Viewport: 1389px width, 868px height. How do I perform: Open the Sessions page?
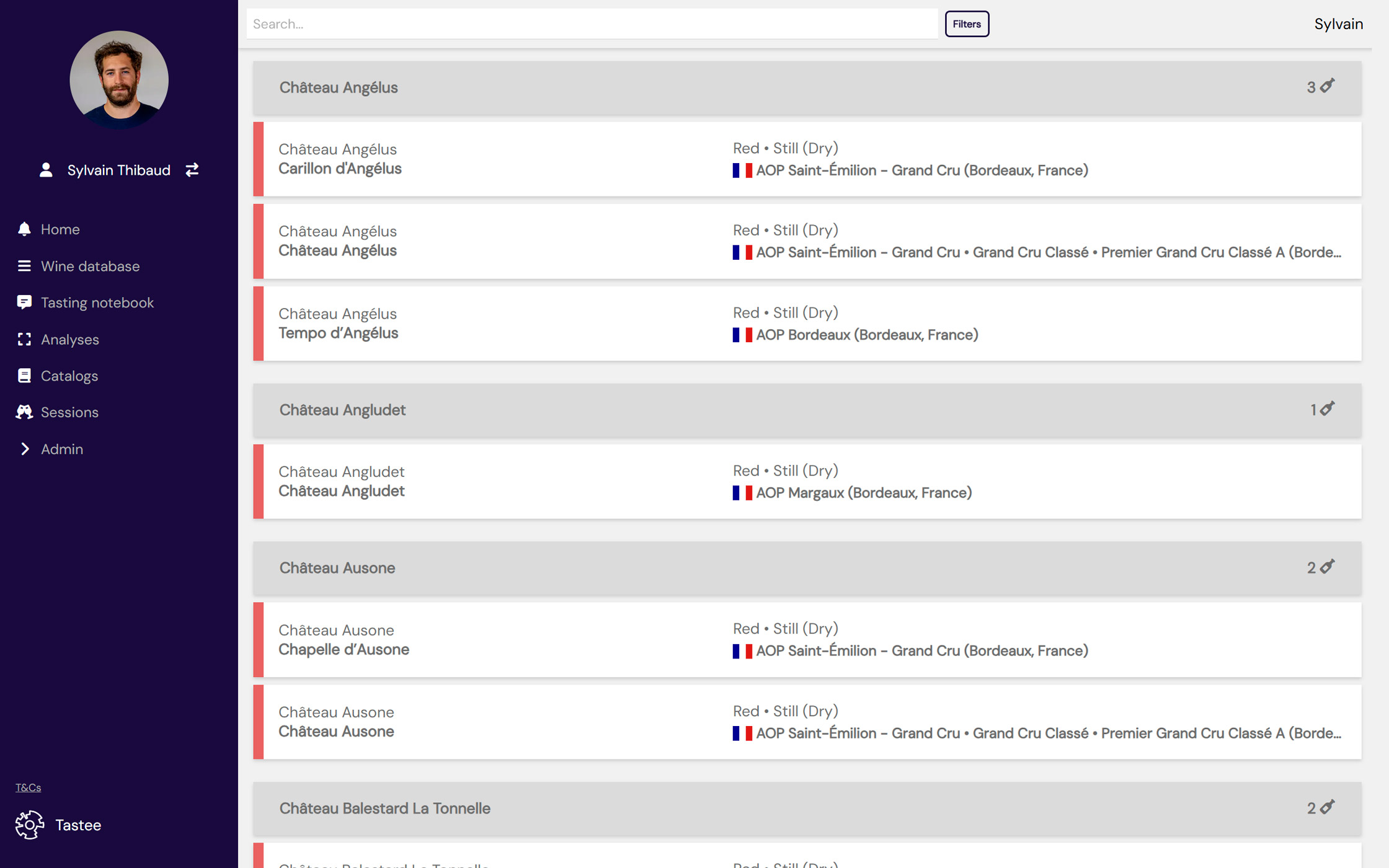pos(69,412)
